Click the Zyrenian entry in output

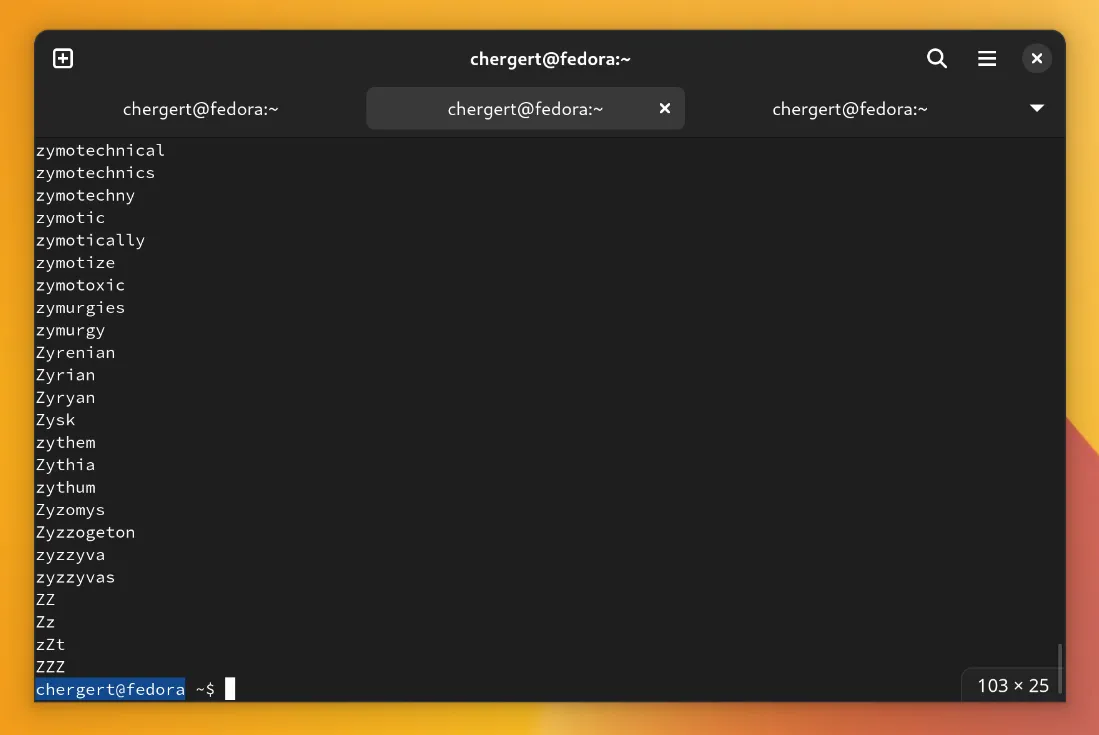click(x=75, y=352)
